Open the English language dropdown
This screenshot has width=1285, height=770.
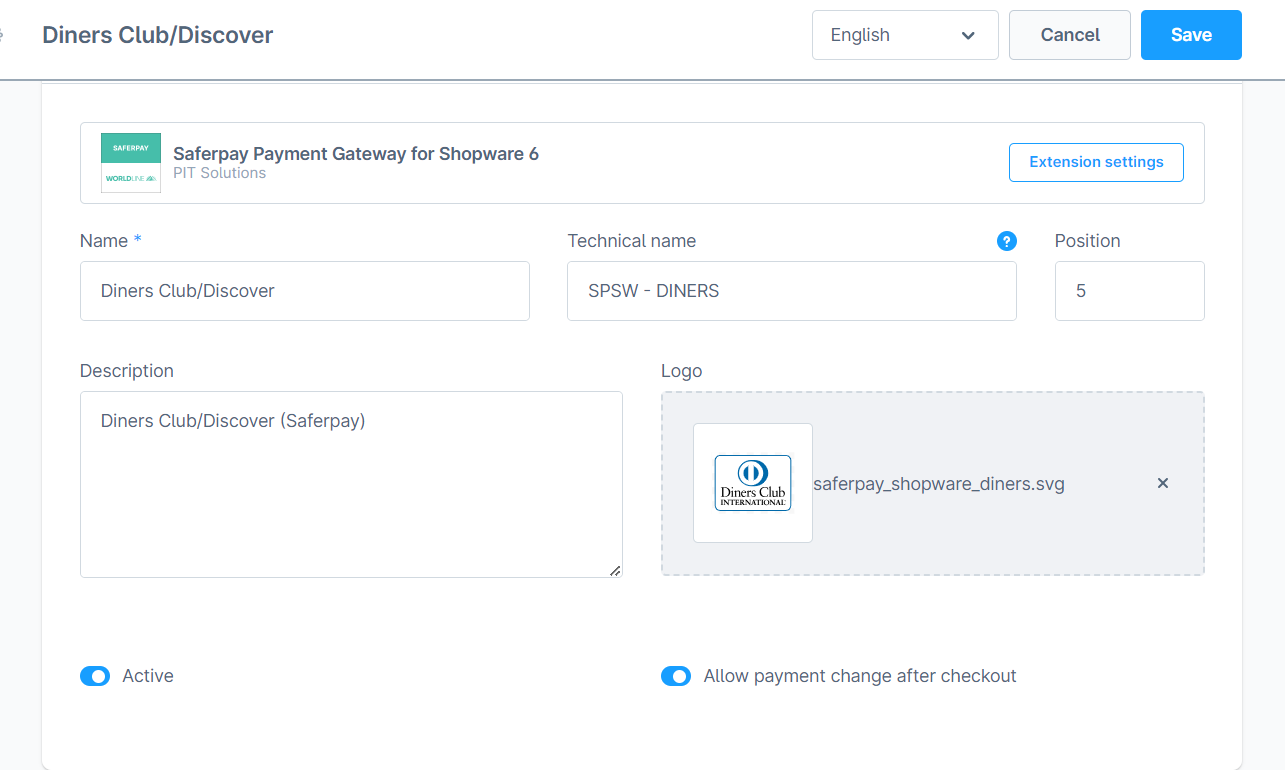[904, 35]
